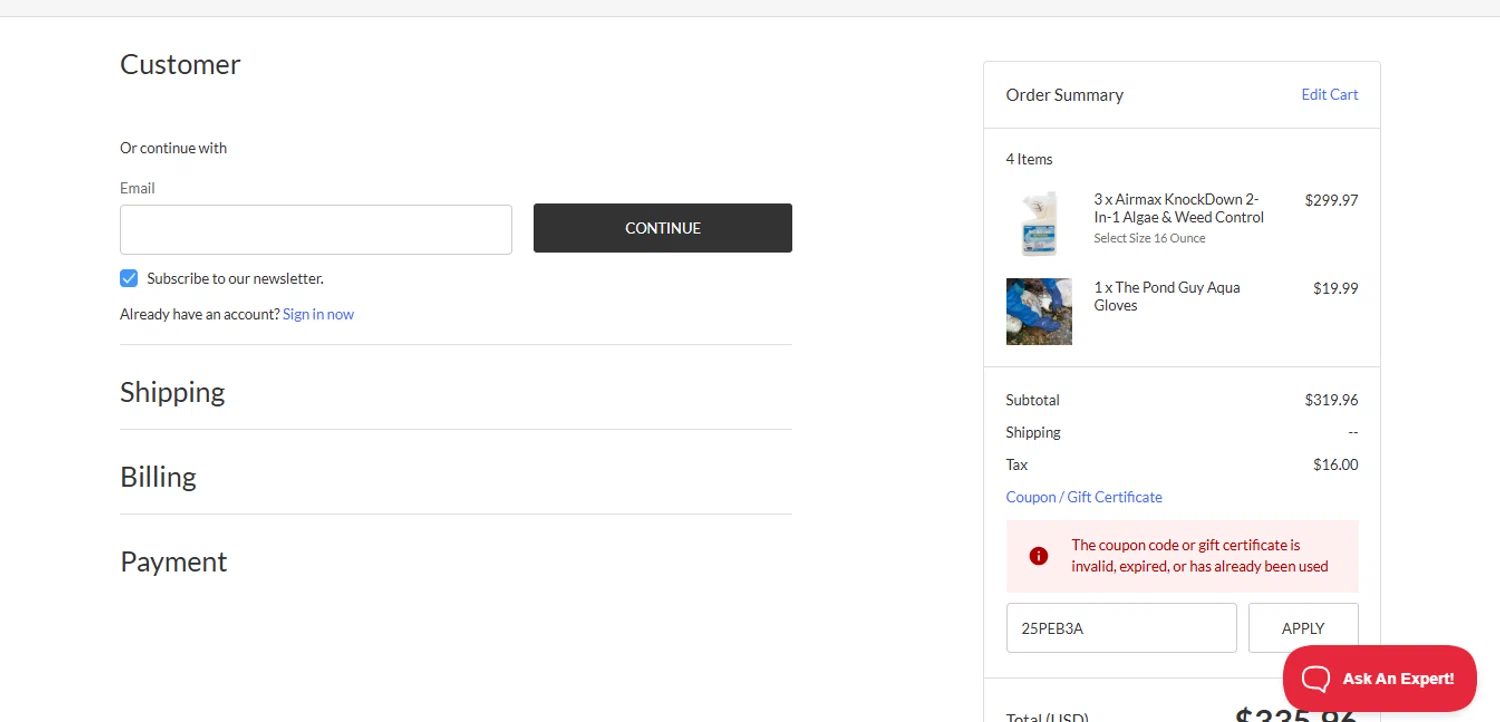Click the 4 Items count label
The width and height of the screenshot is (1500, 722).
1029,159
